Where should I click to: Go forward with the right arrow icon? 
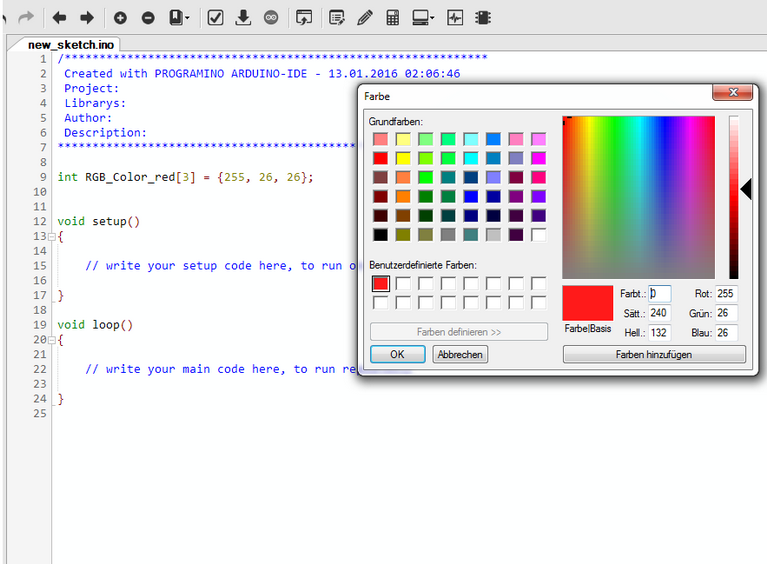pyautogui.click(x=87, y=18)
